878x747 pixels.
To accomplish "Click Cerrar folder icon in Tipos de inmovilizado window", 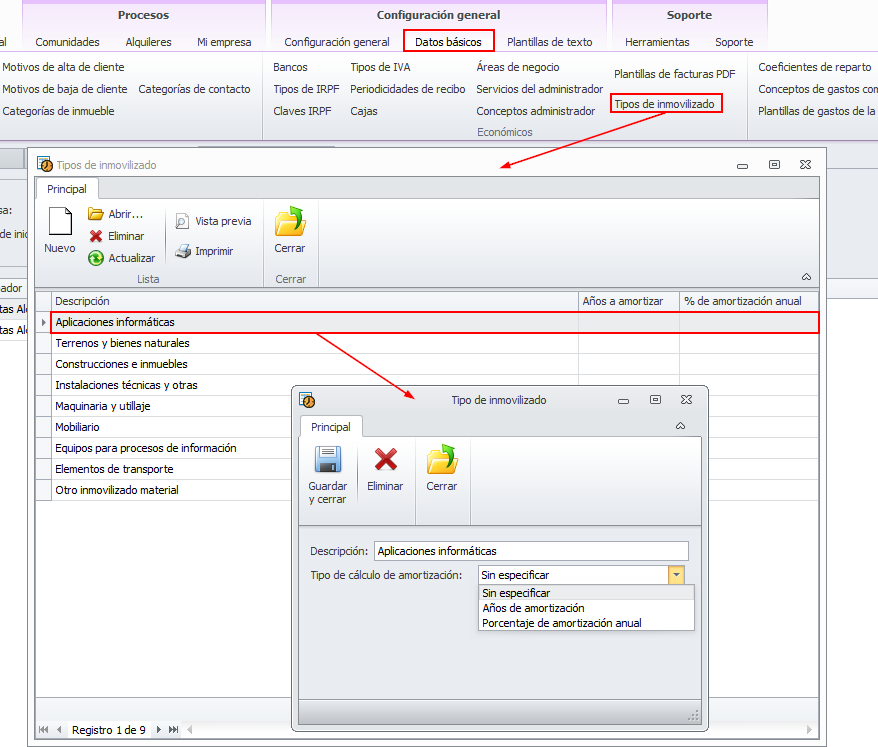I will coord(290,221).
